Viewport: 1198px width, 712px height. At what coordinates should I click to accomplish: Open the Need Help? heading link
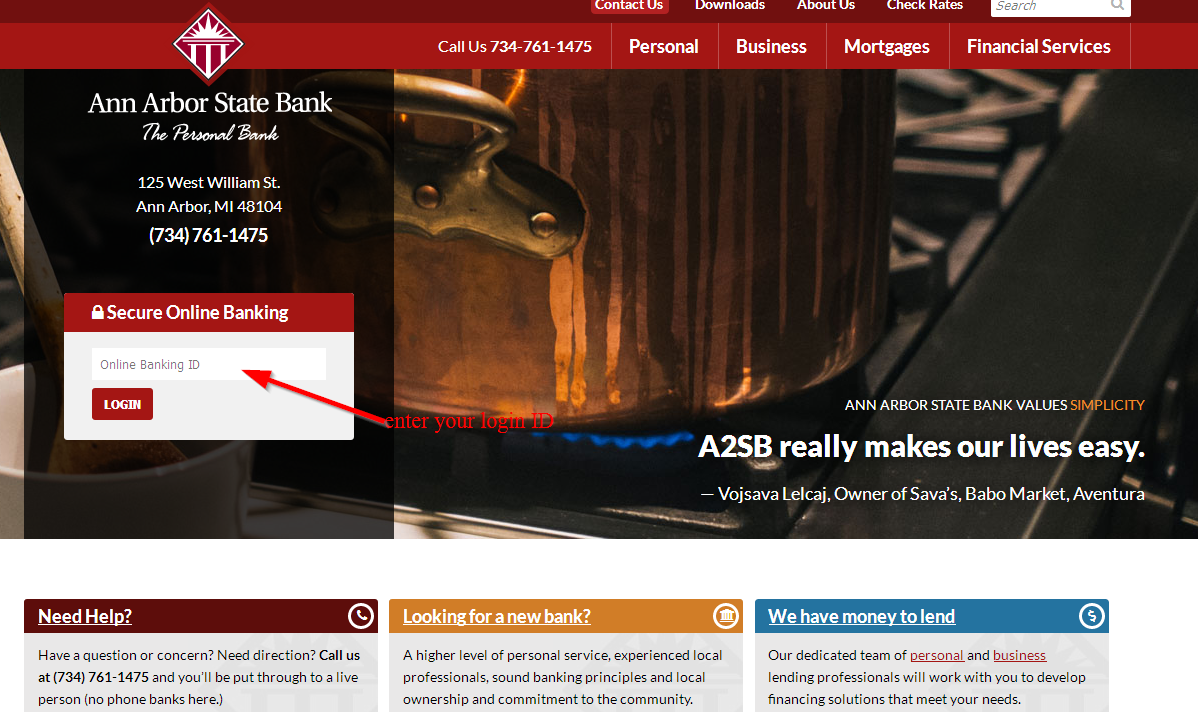pyautogui.click(x=85, y=617)
